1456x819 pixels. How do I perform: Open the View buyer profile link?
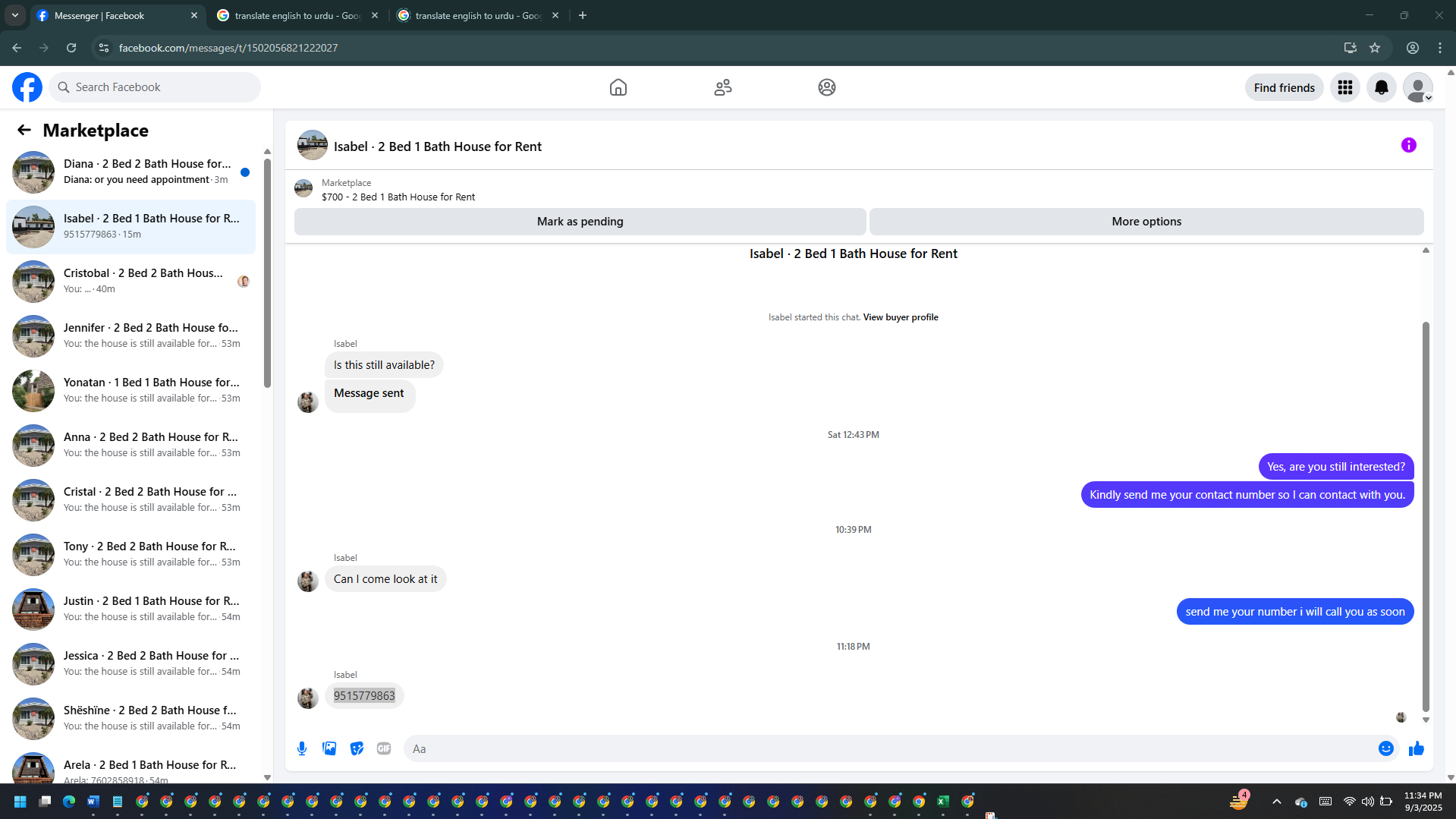click(x=901, y=317)
